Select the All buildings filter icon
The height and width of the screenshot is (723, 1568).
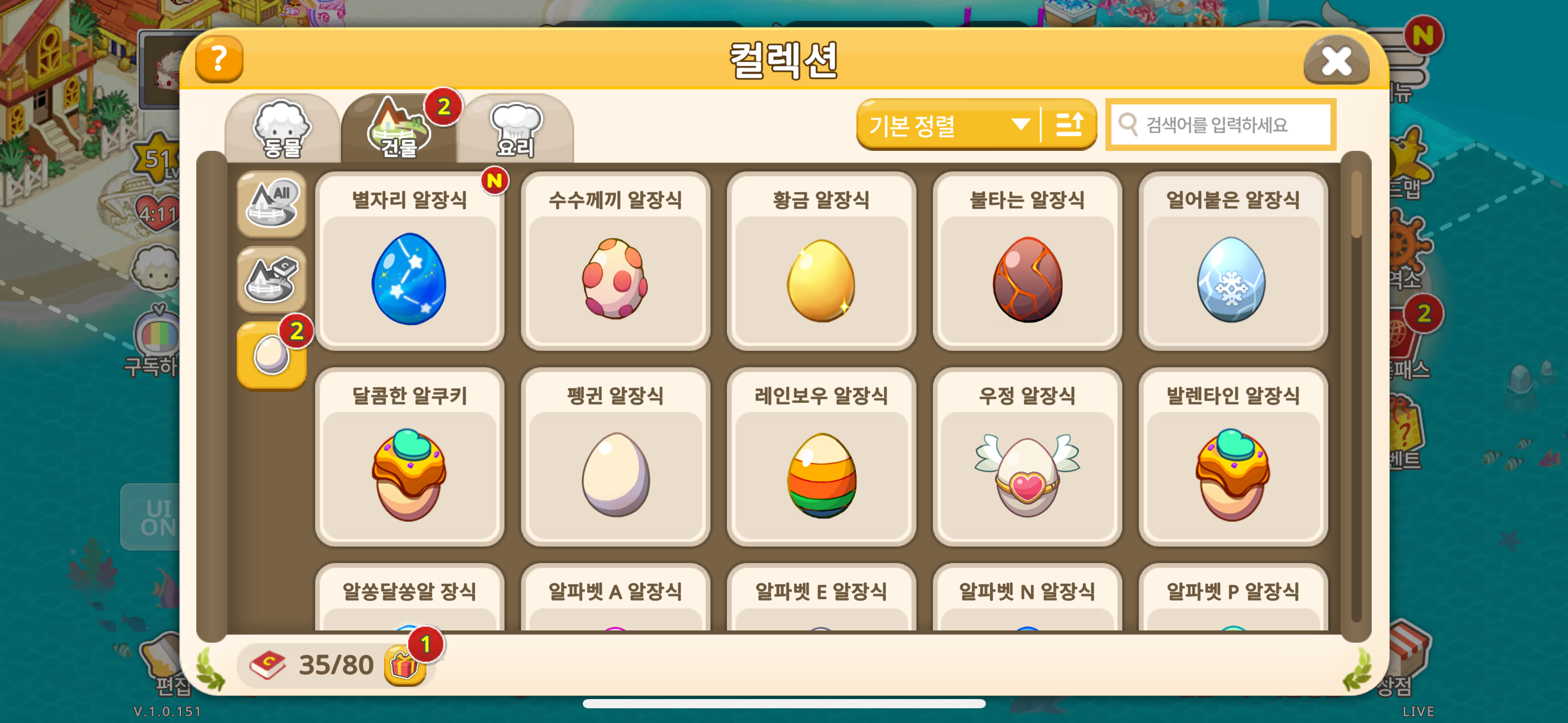click(272, 205)
